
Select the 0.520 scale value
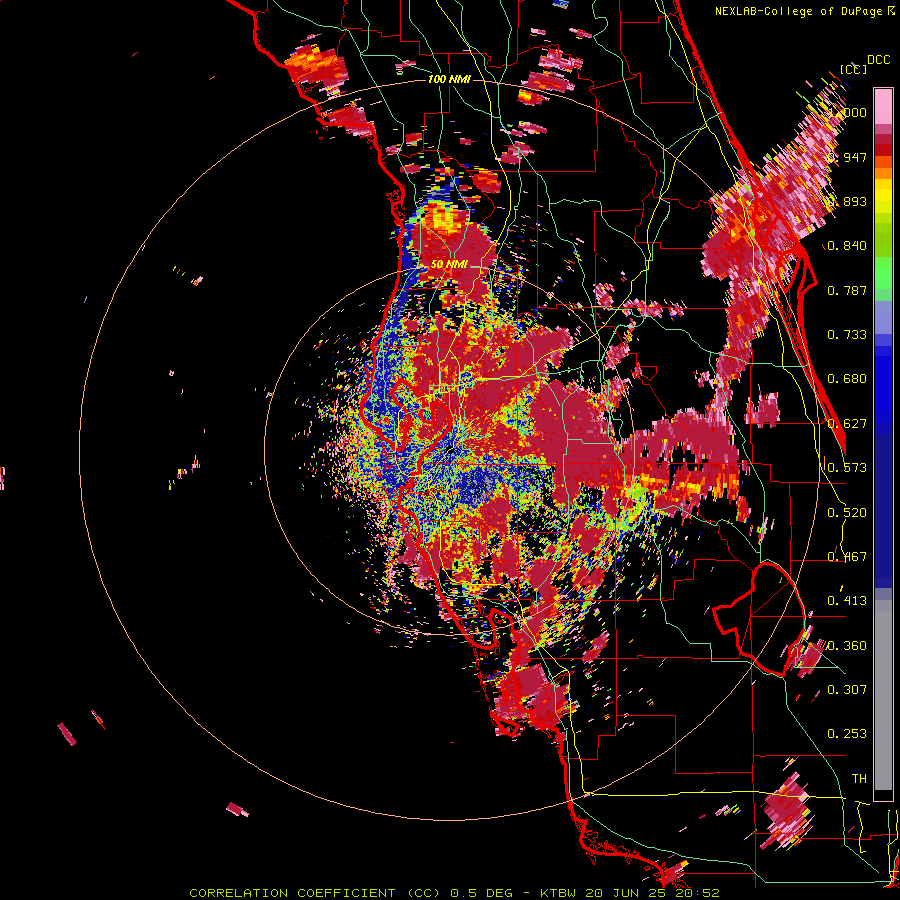click(847, 513)
